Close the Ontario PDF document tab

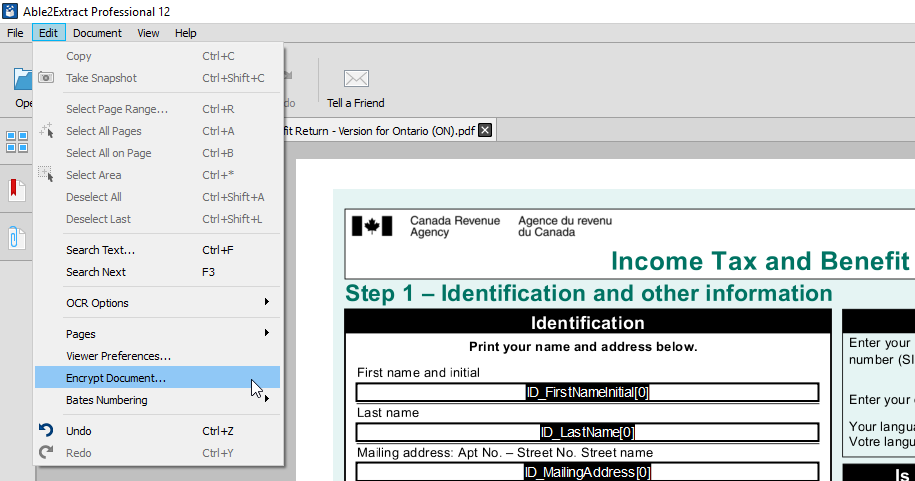pos(485,130)
